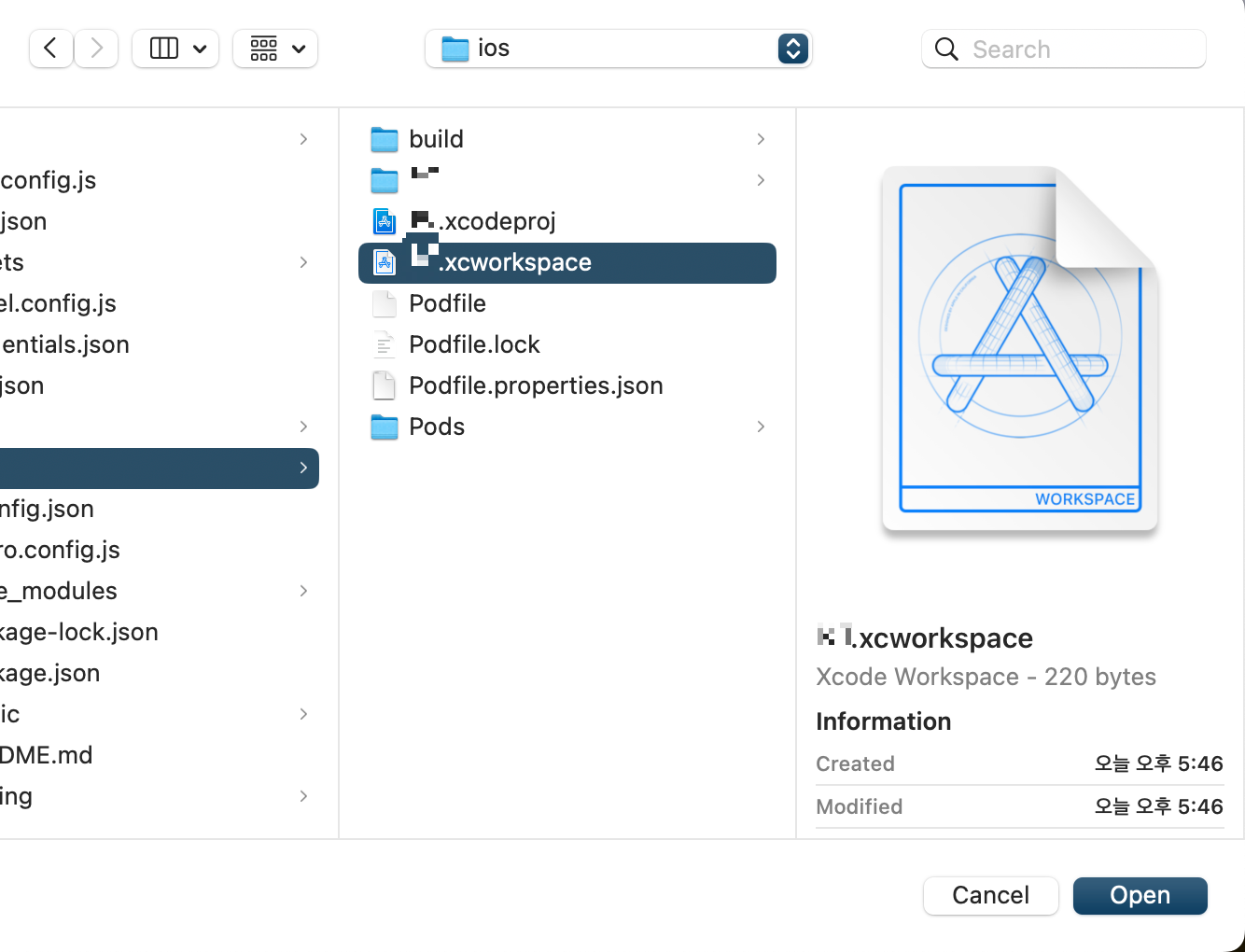Open the ios folder path popup
The image size is (1245, 952).
point(618,49)
